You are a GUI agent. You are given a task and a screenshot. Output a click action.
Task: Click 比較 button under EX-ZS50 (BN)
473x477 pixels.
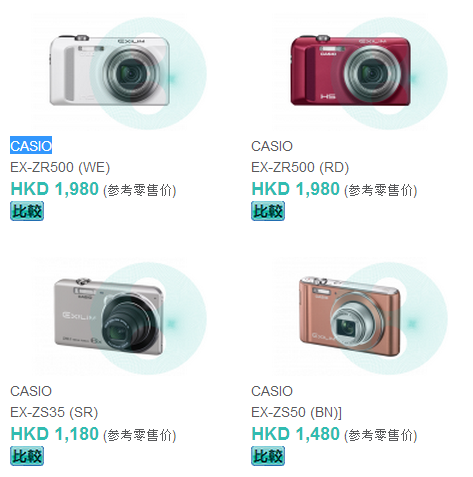point(268,456)
